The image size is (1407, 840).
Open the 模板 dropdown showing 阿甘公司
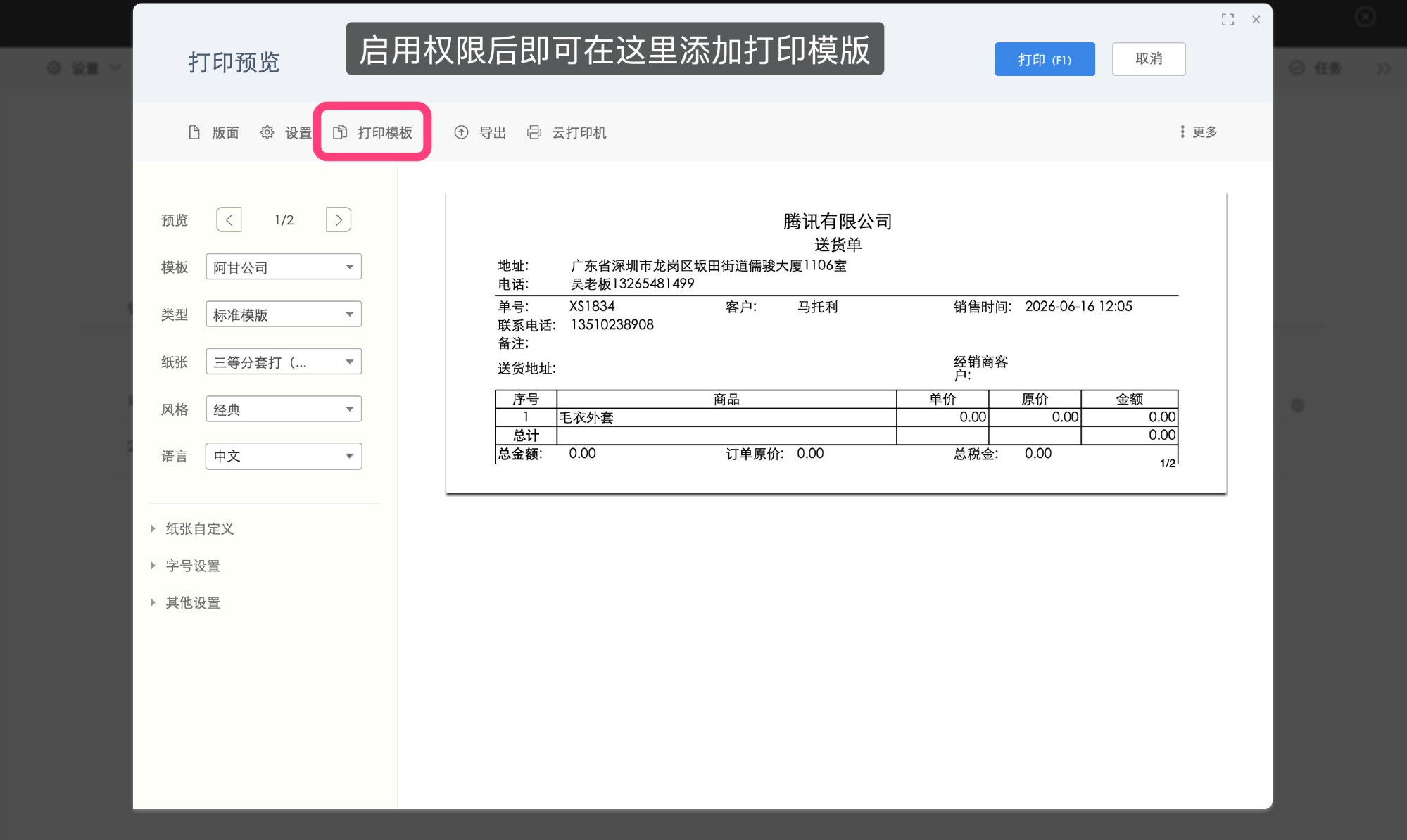284,267
